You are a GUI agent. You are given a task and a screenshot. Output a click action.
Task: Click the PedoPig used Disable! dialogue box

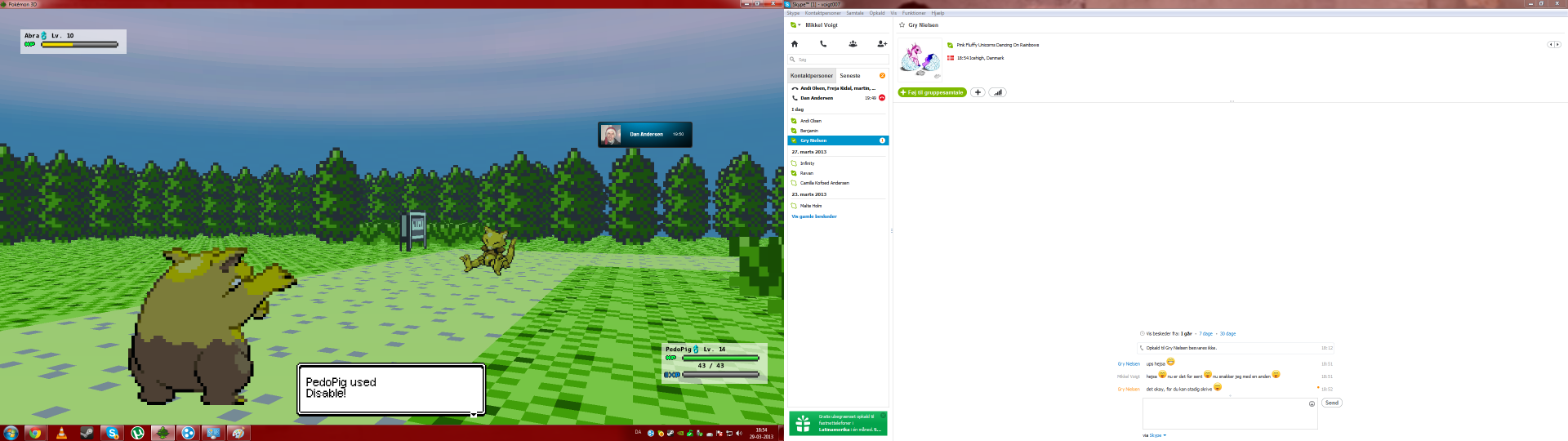pos(391,390)
